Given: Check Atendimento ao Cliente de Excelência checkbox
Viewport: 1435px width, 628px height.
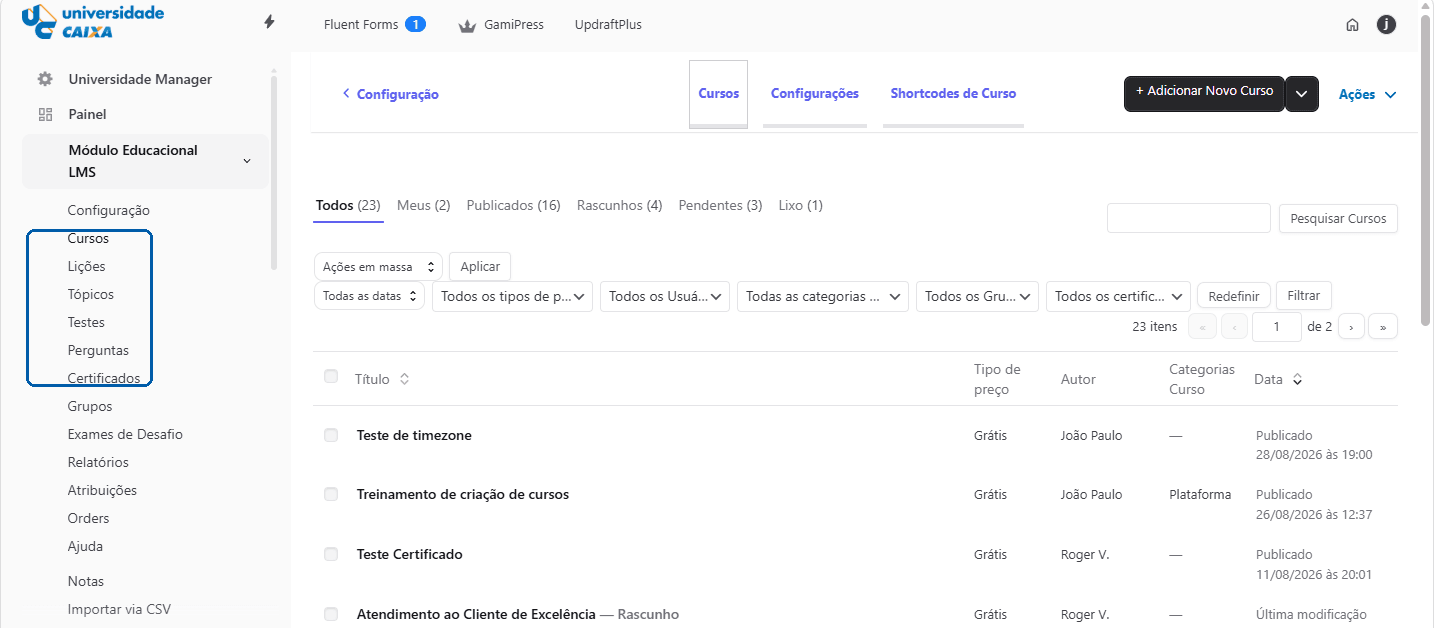Looking at the screenshot, I should (331, 614).
